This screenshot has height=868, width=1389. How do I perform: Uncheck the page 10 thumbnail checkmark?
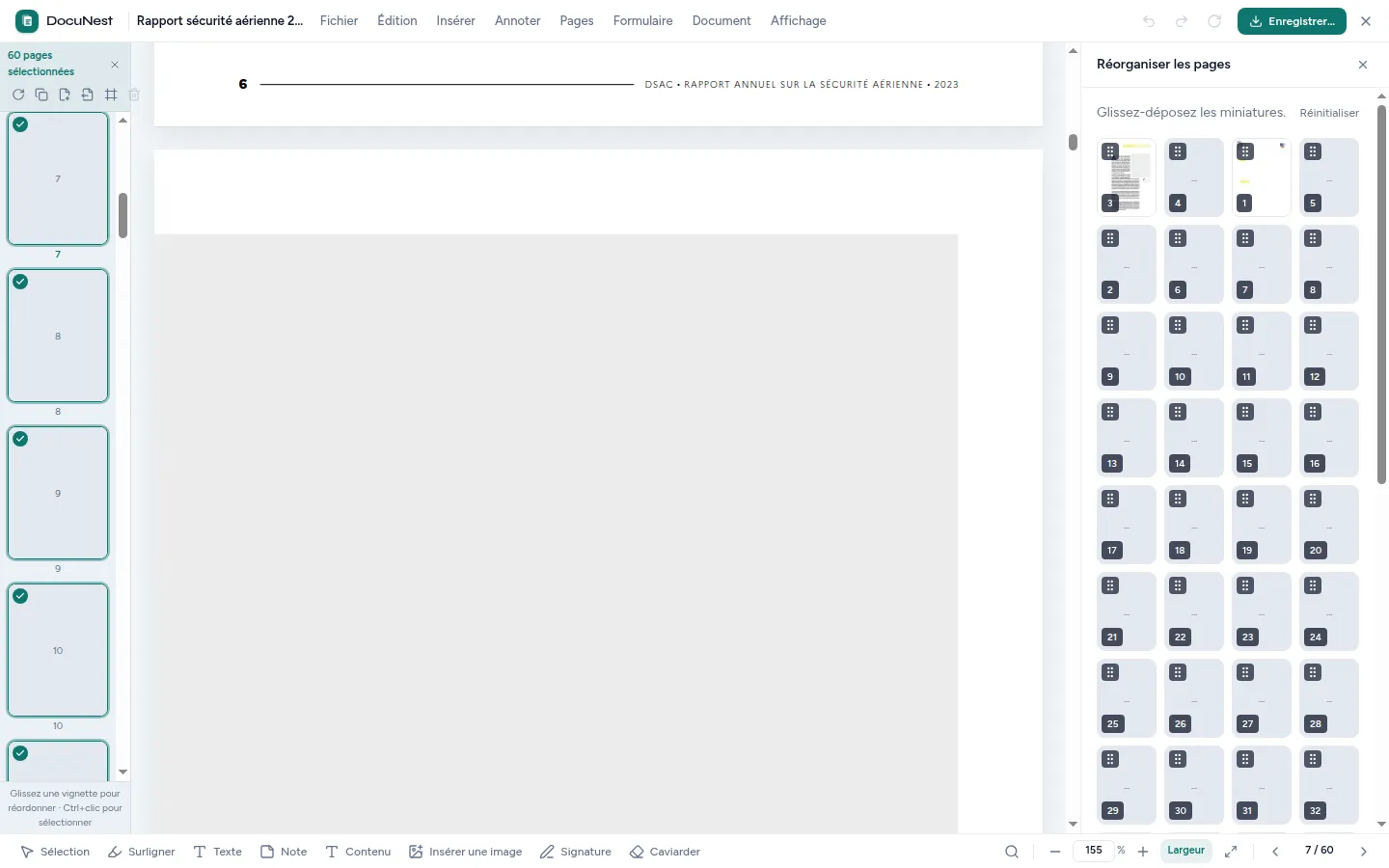[x=20, y=596]
